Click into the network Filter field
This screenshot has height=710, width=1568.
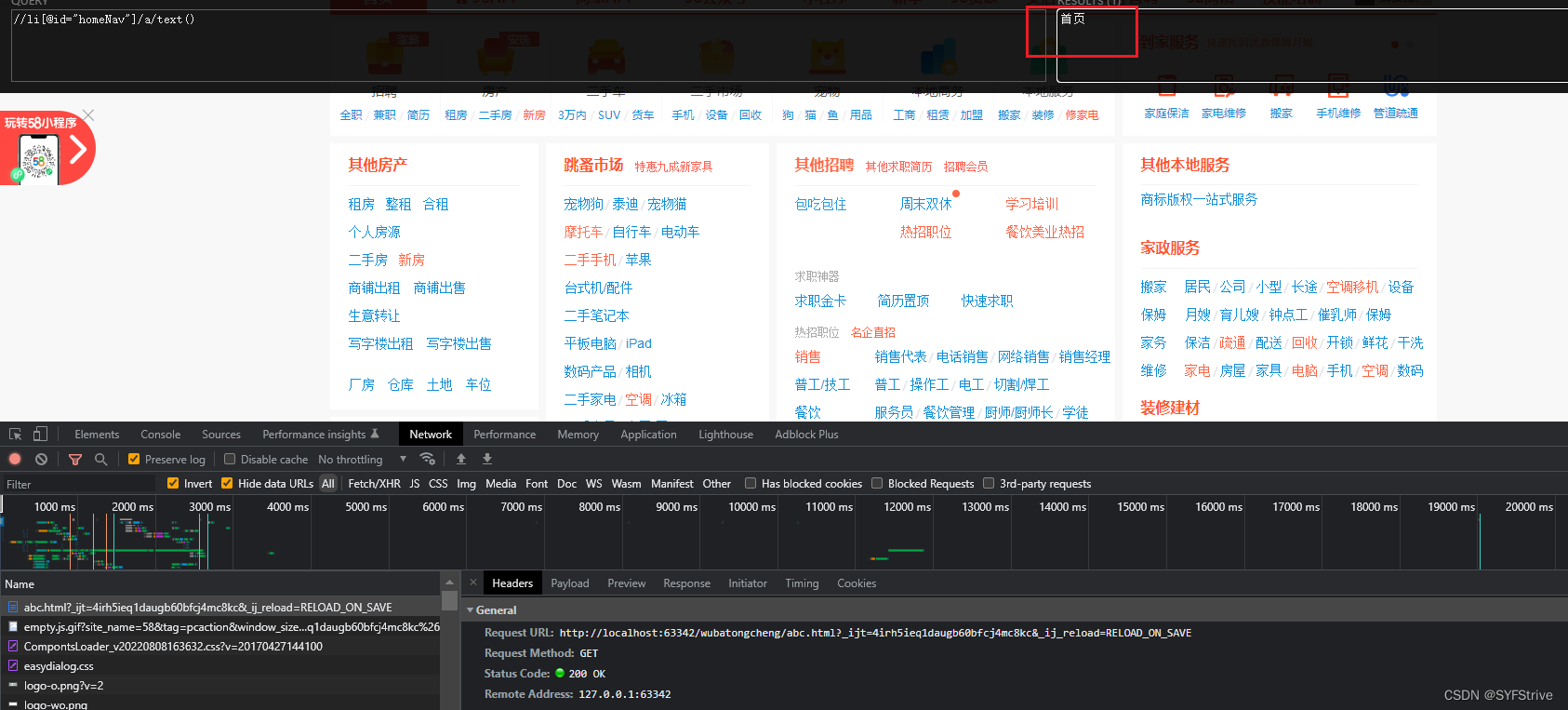click(78, 484)
